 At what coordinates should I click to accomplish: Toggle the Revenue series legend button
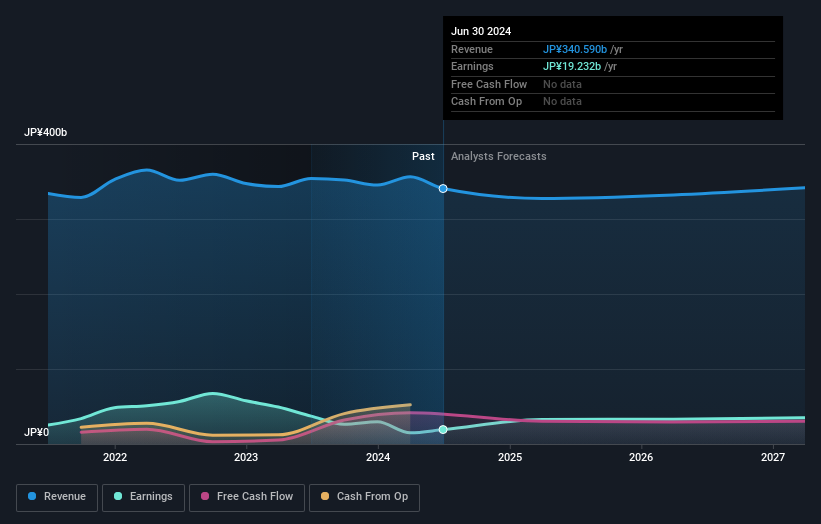click(57, 497)
